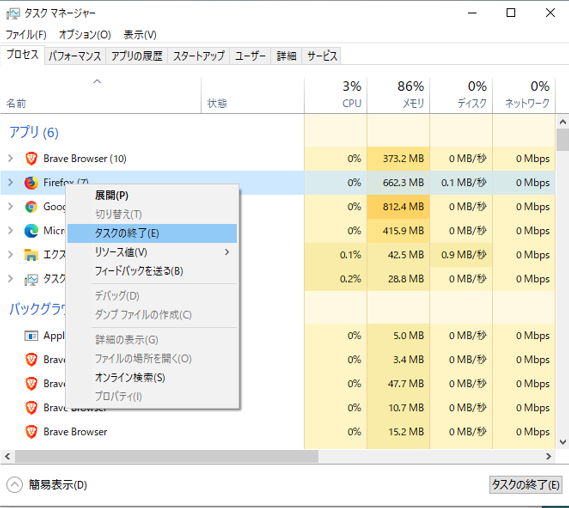Switch to the 詳細 tab
This screenshot has height=508, width=569.
click(286, 56)
